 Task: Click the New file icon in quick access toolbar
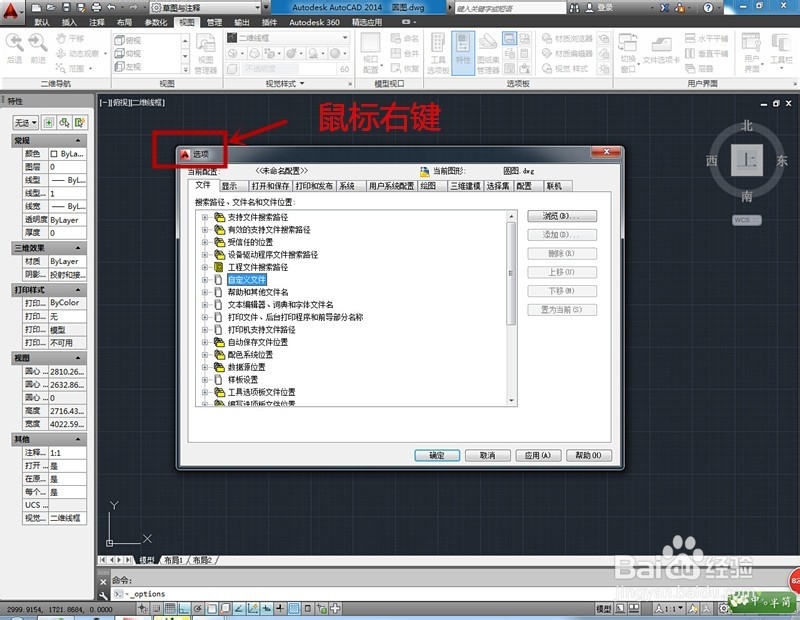coord(36,8)
